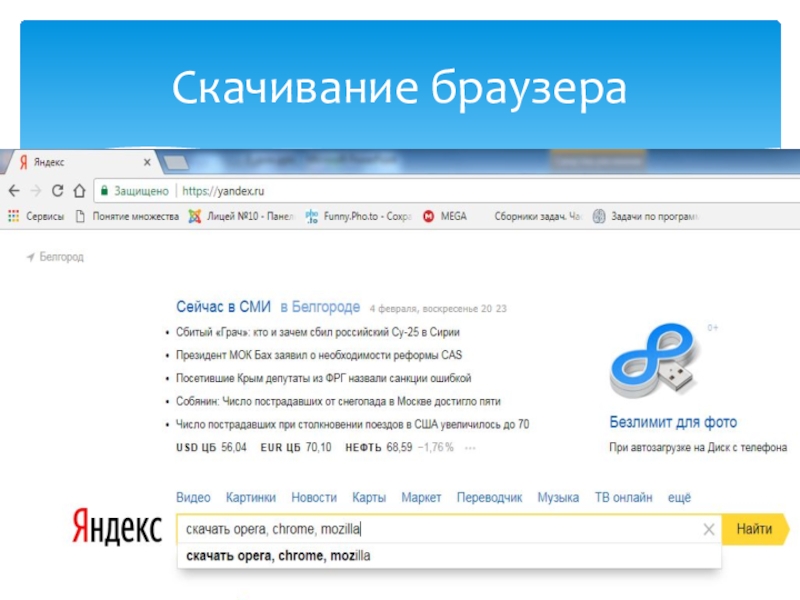The height and width of the screenshot is (600, 800).
Task: Click the browser forward arrow
Action: point(36,191)
